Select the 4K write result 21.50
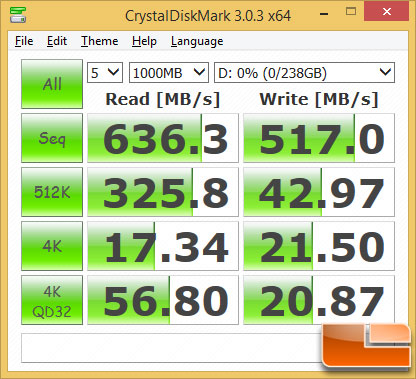Screen dimensions: 416x379 (x=319, y=246)
